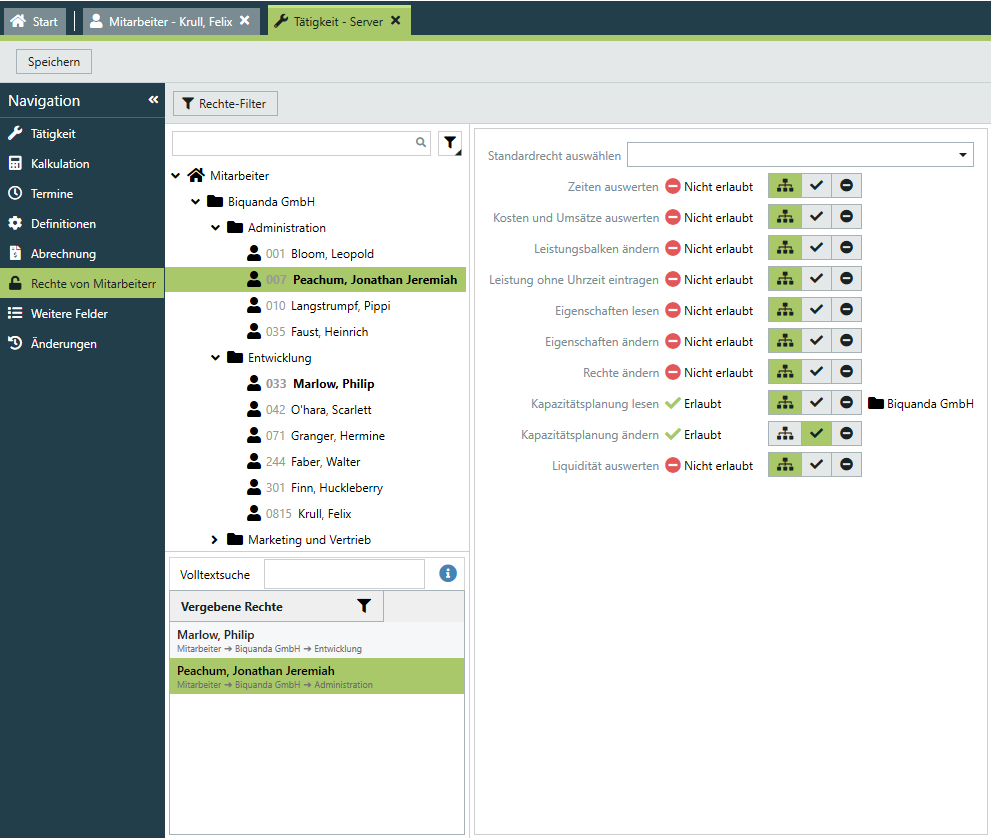Screen dimensions: 991x838
Task: Close the Tätigkeit - Server tab
Action: point(396,20)
